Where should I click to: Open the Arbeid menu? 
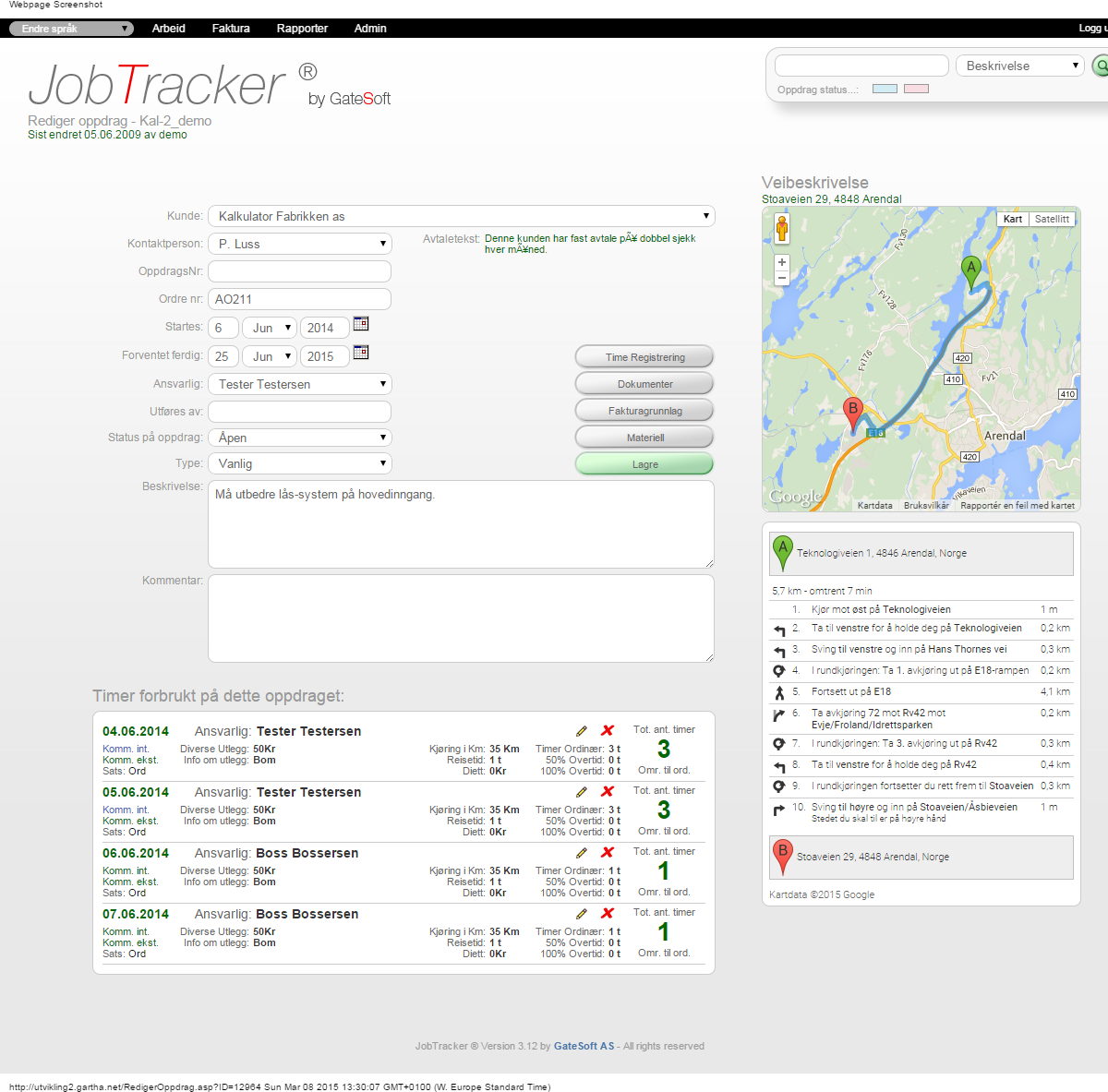[169, 29]
